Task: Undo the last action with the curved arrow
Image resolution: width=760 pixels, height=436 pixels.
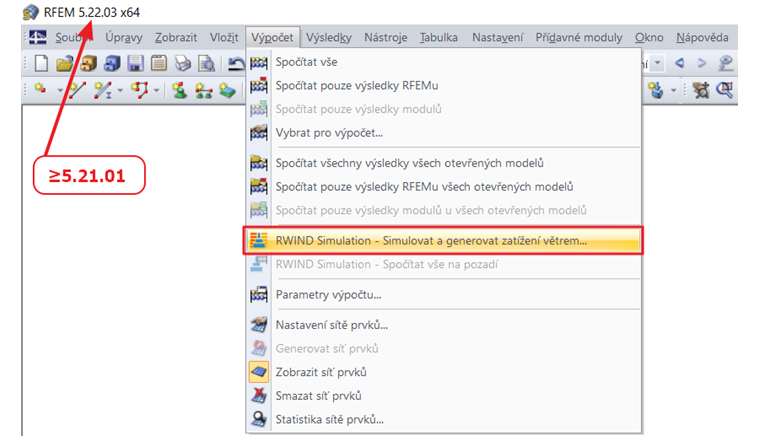Action: [236, 63]
